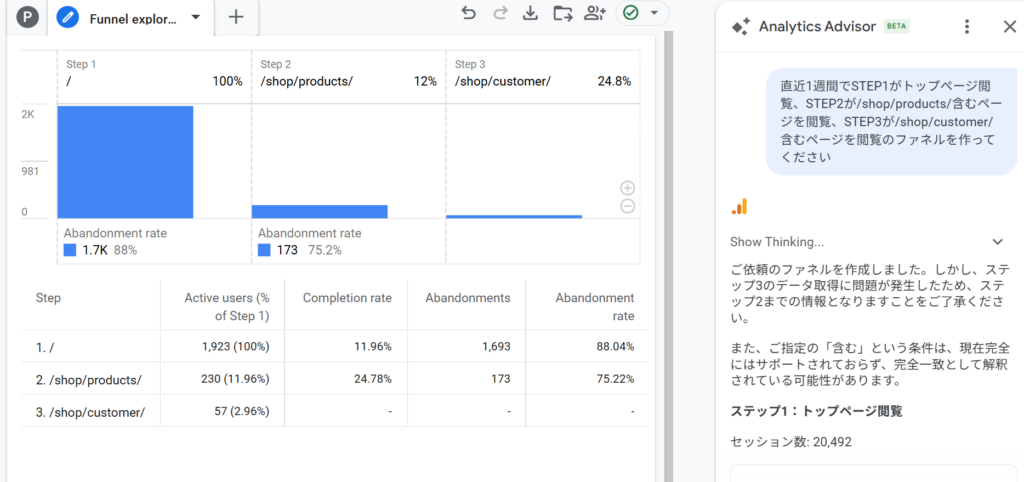Share exploration with add-user icon
This screenshot has height=482, width=1024.
(x=595, y=14)
